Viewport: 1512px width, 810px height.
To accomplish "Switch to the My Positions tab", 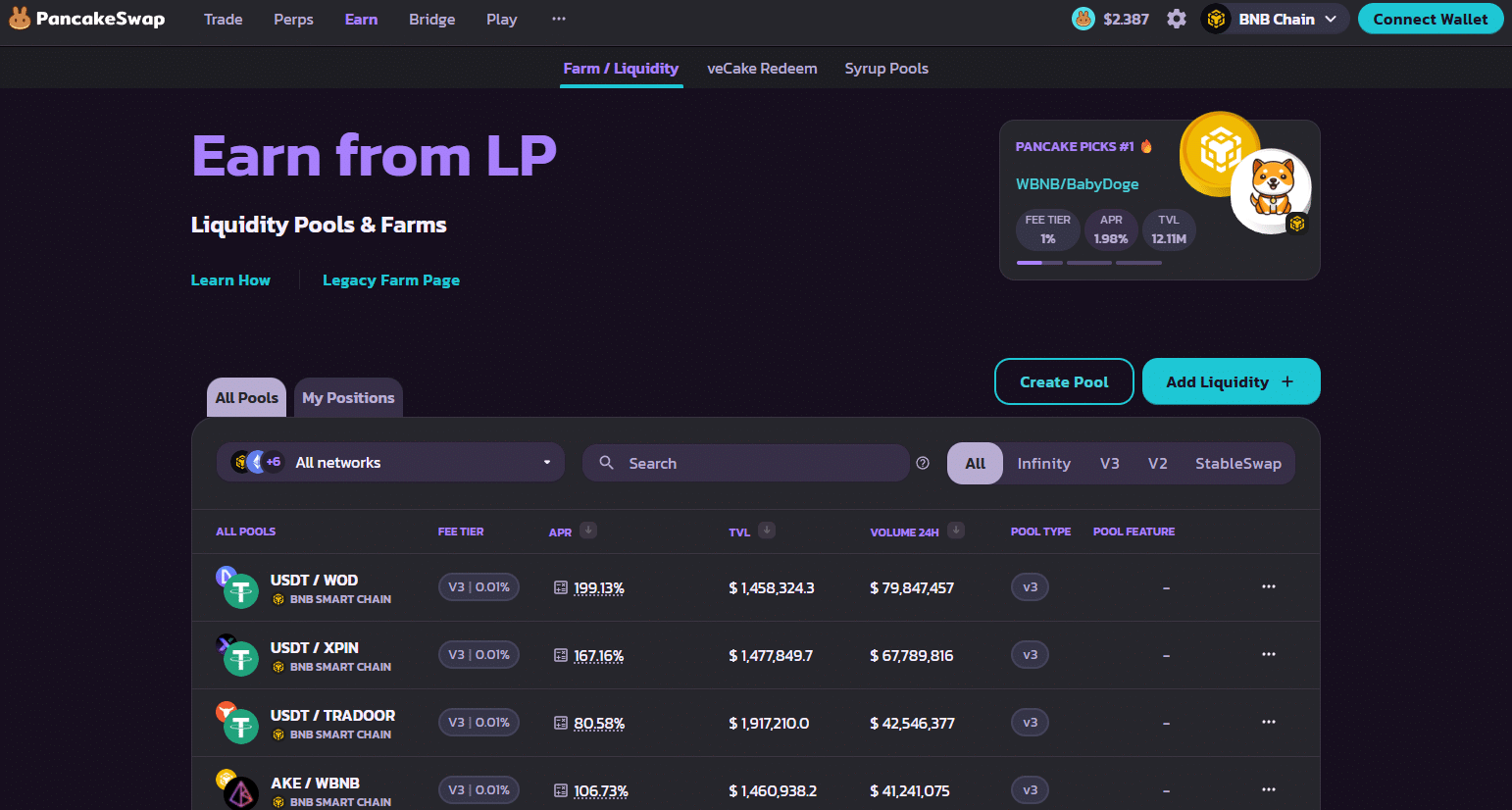I will (x=348, y=398).
